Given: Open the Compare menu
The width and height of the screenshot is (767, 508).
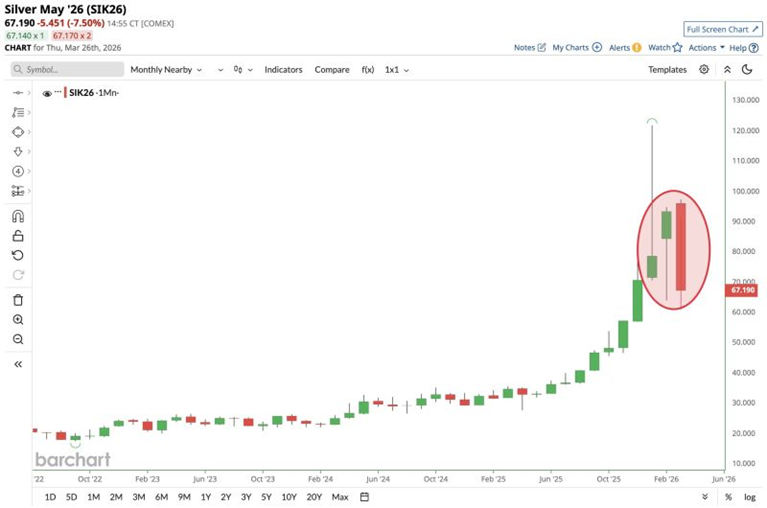Looking at the screenshot, I should (x=332, y=70).
